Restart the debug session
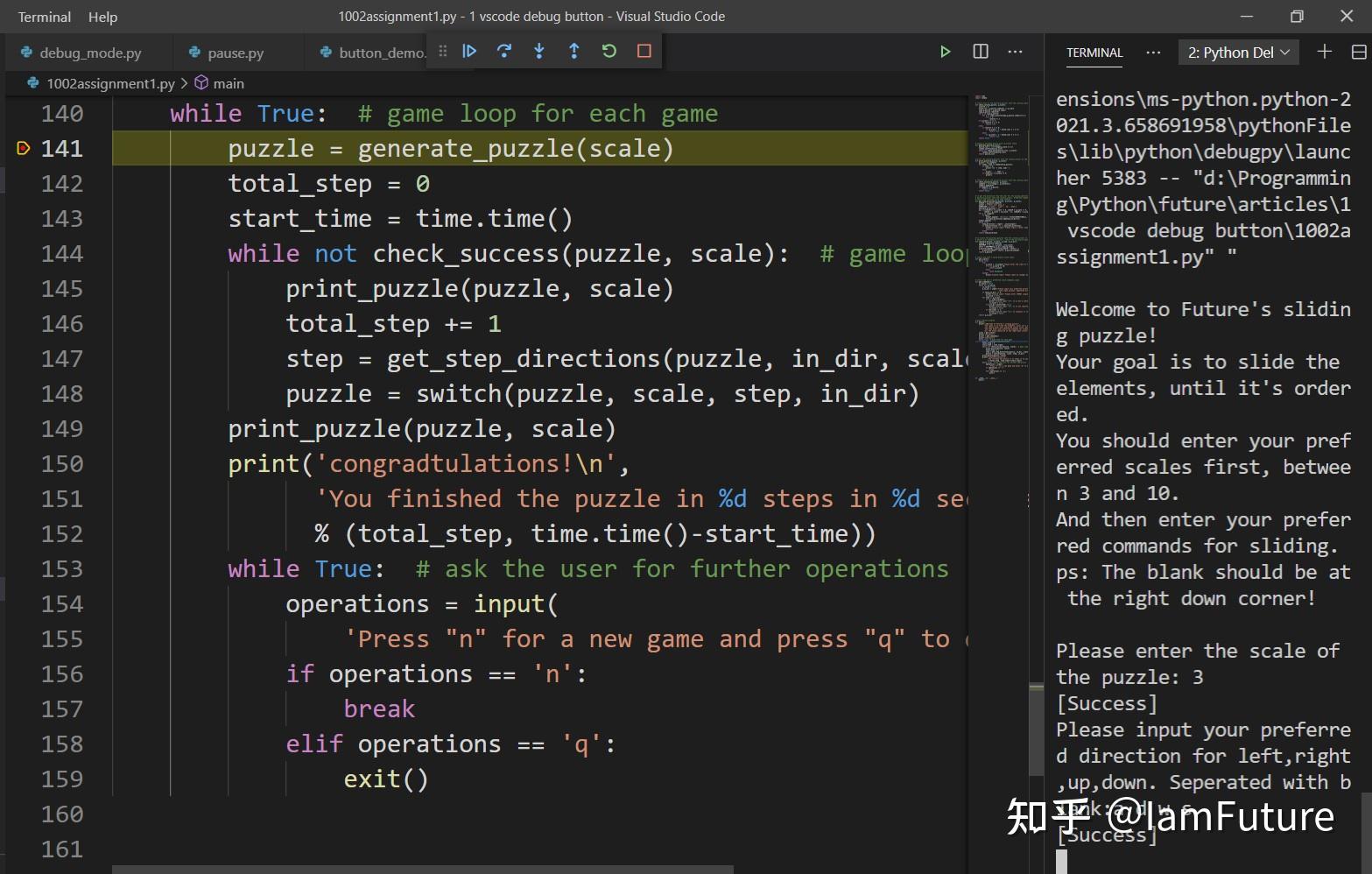1372x874 pixels. 609,51
